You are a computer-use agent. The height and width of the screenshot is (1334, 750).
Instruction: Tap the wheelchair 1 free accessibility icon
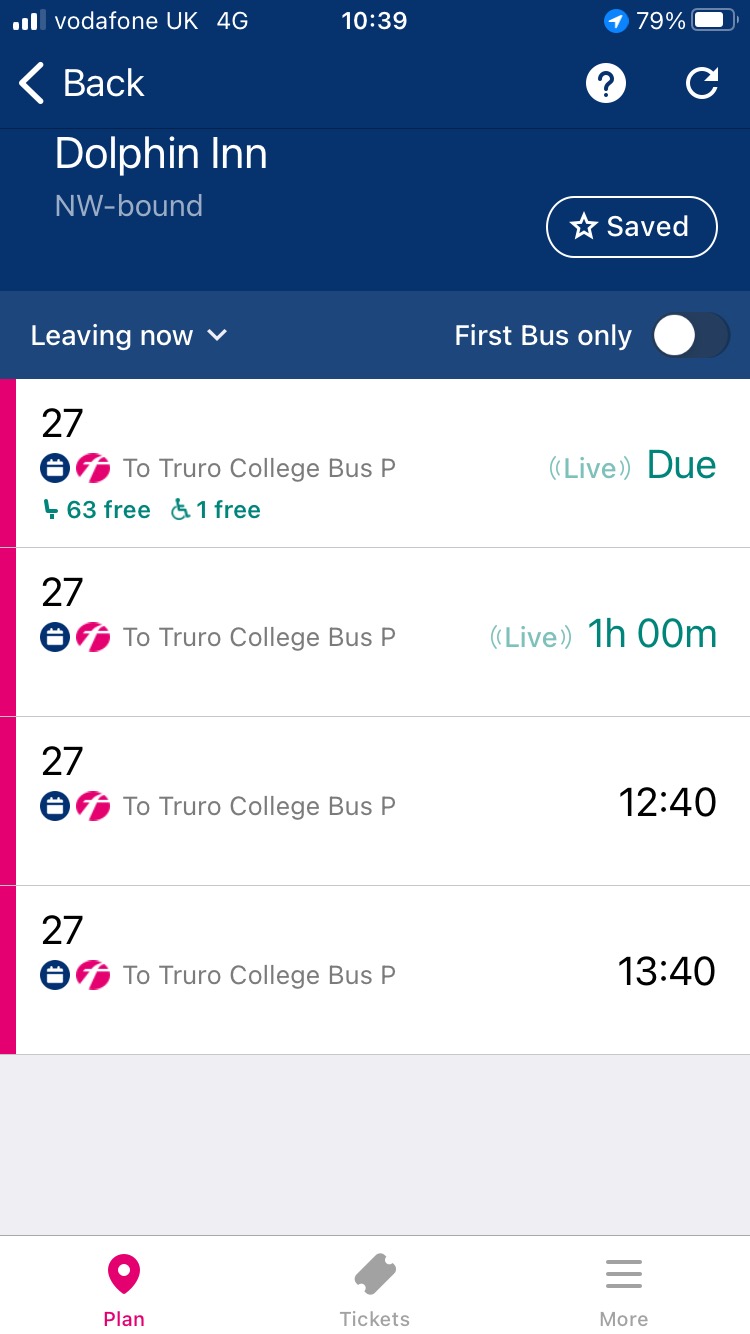pos(180,510)
